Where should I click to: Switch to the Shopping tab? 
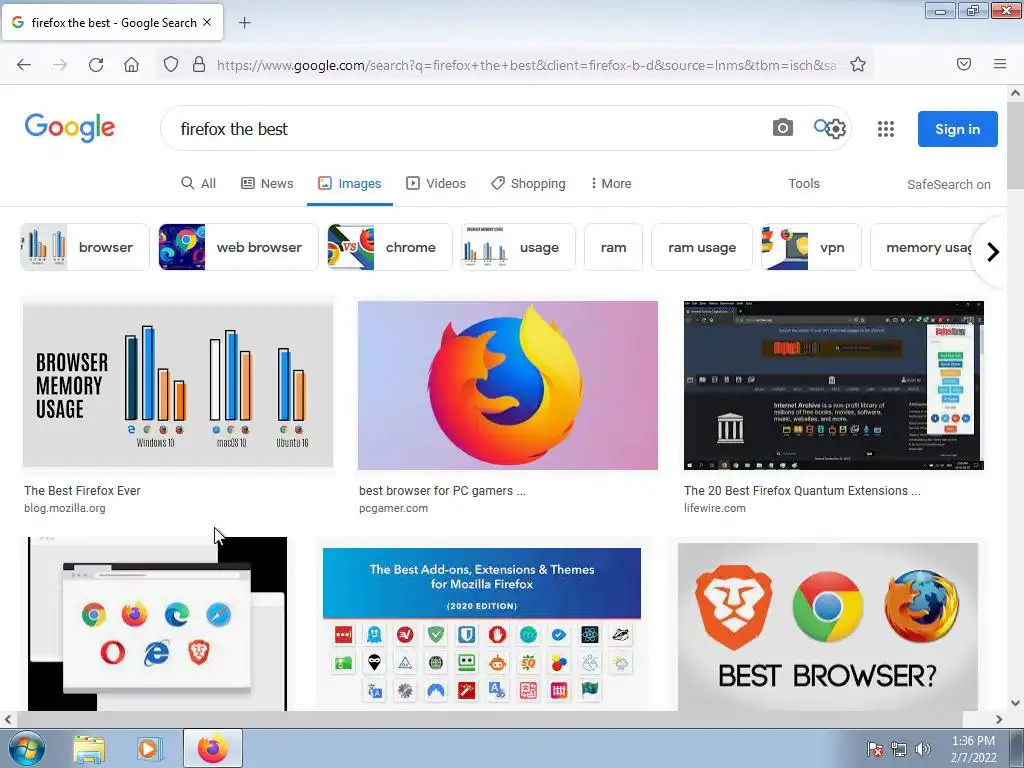pos(528,184)
